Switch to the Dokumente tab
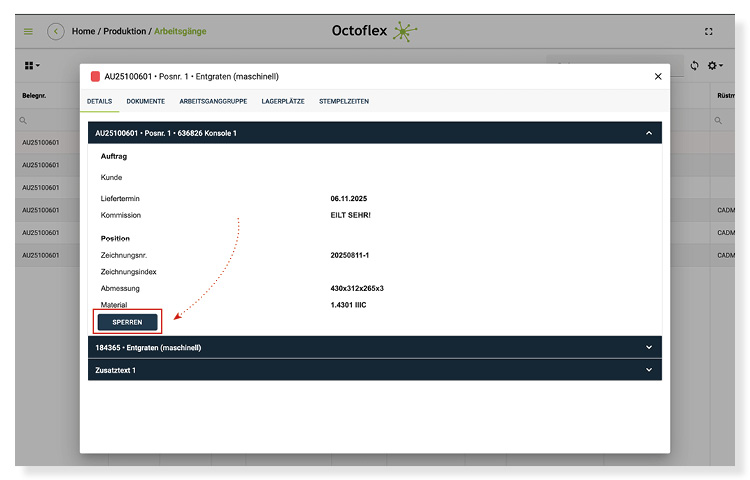 pos(145,101)
